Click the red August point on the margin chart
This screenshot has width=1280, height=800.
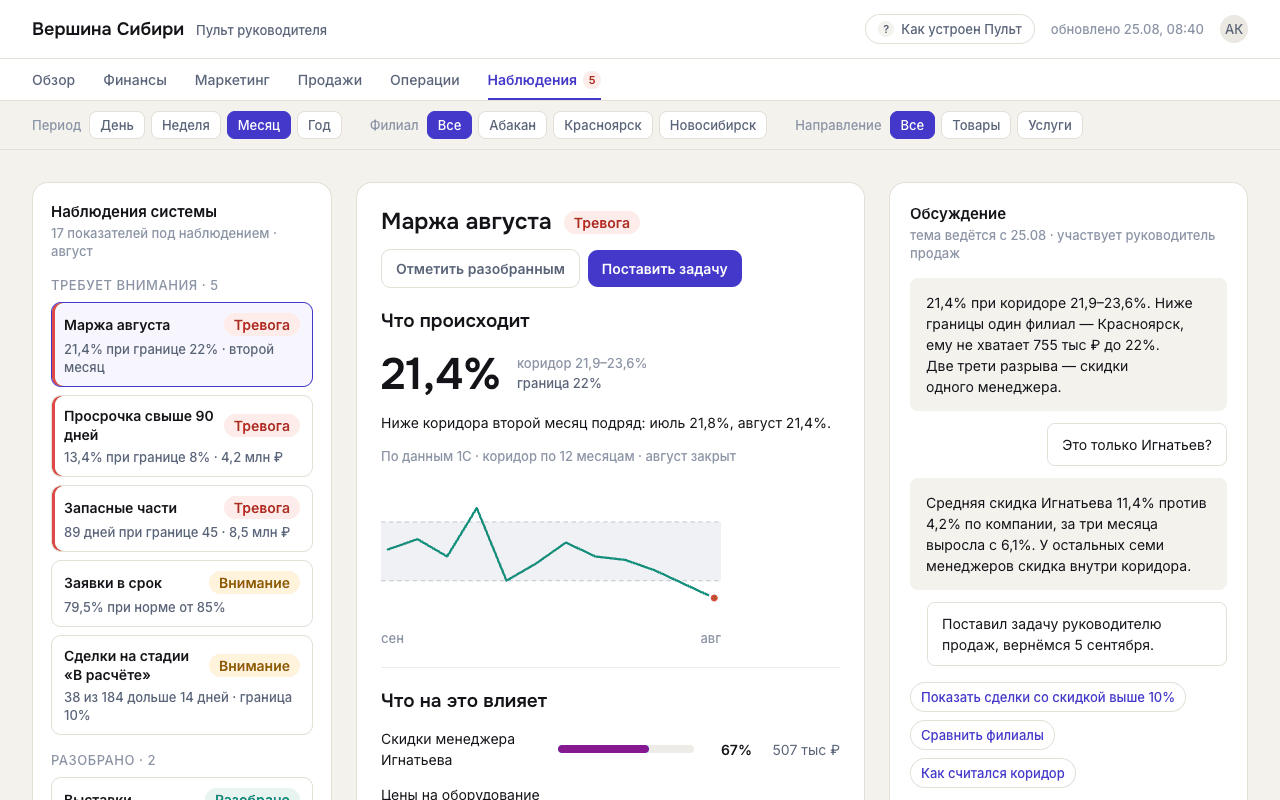coord(714,598)
